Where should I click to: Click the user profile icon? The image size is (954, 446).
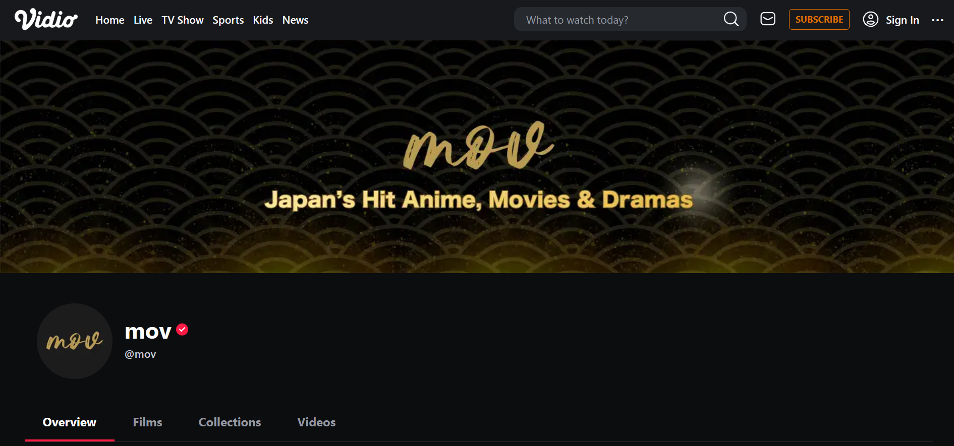point(871,19)
